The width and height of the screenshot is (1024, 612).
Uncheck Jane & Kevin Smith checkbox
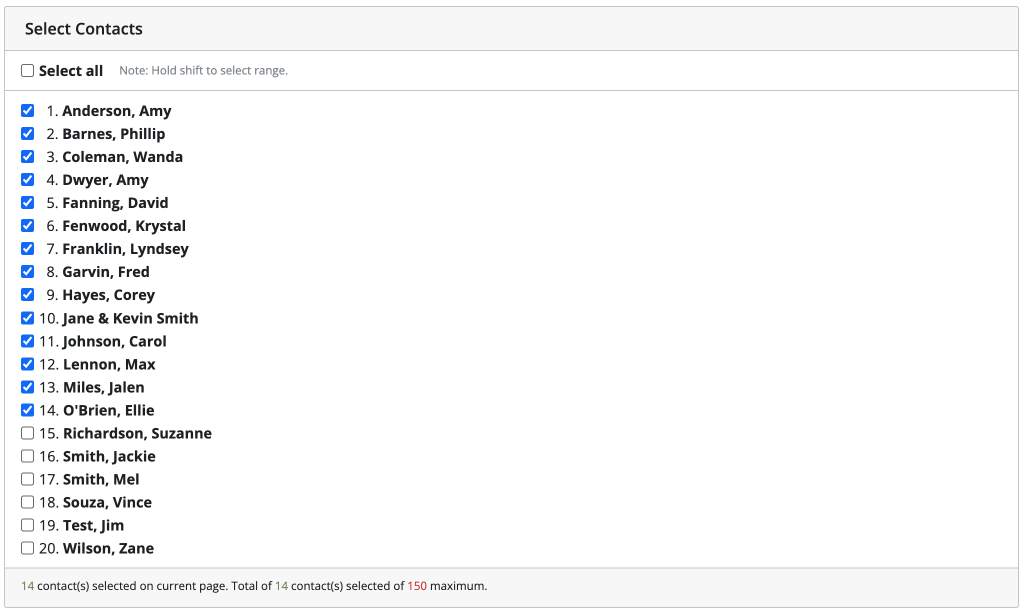28,318
